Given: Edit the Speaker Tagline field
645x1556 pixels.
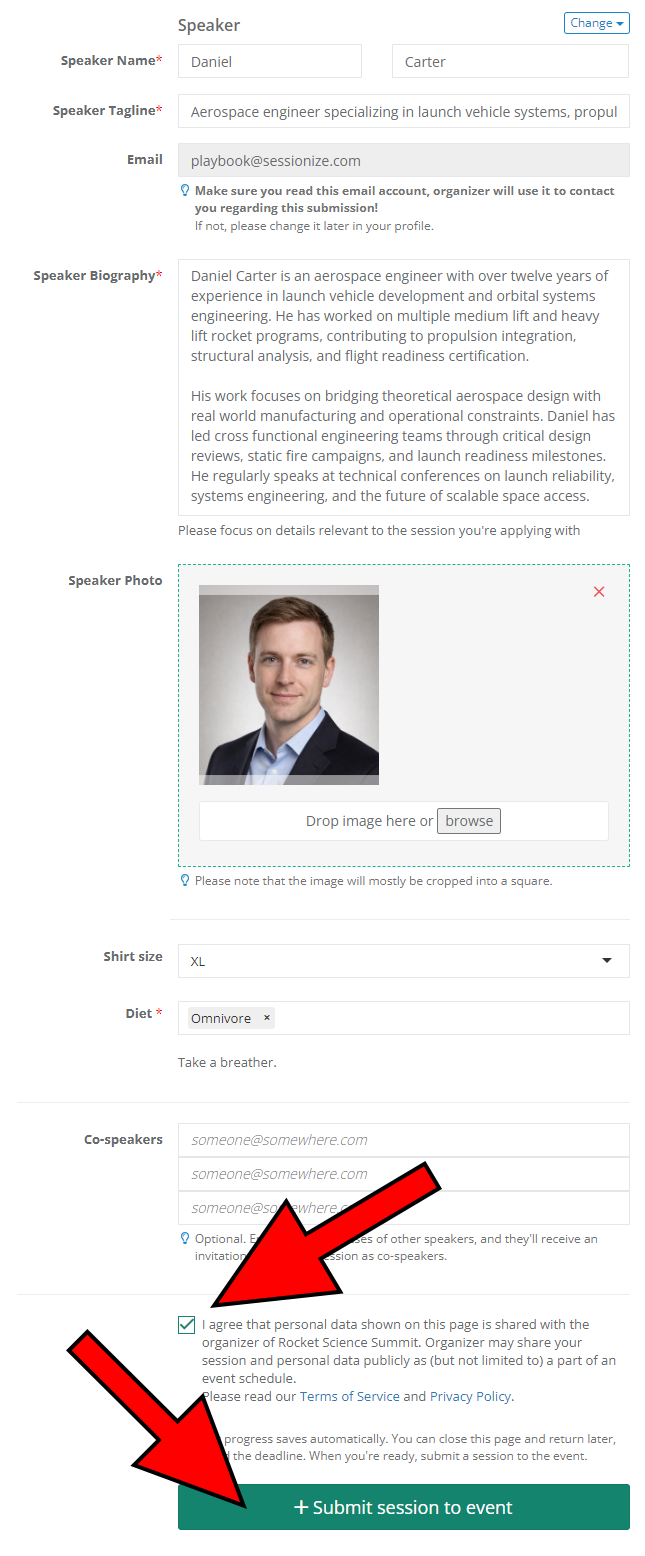Looking at the screenshot, I should click(404, 112).
